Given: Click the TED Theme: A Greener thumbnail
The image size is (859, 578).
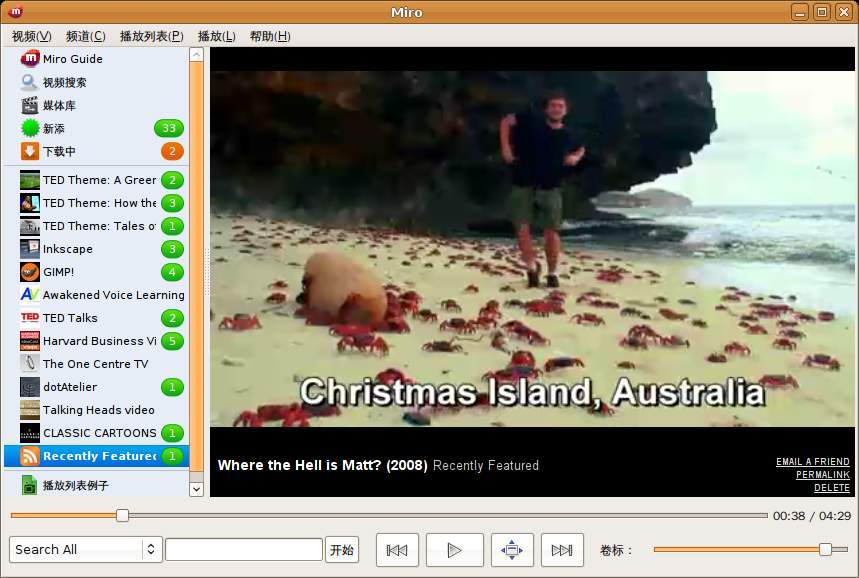Looking at the screenshot, I should [x=30, y=180].
